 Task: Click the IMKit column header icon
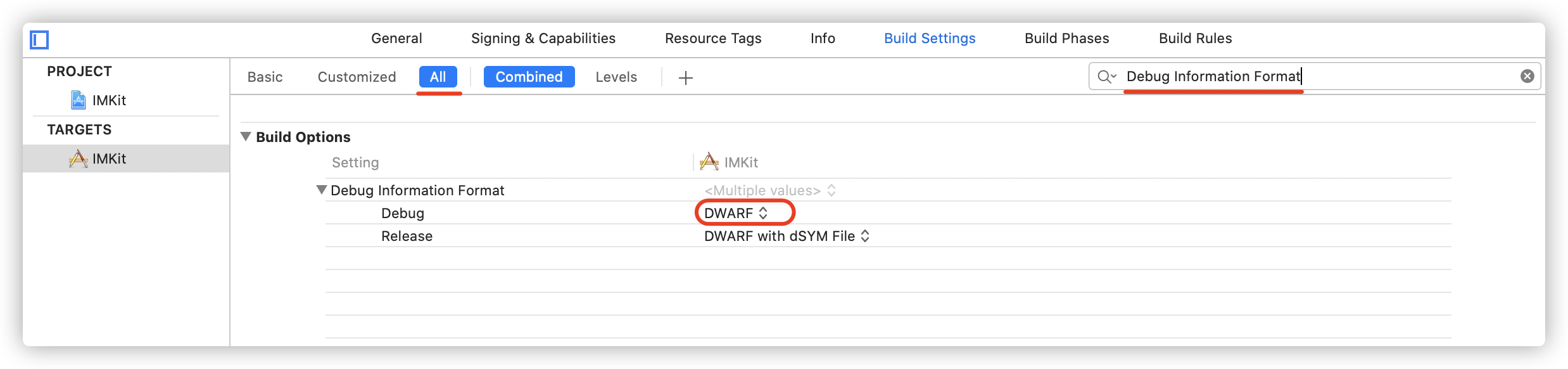point(709,162)
